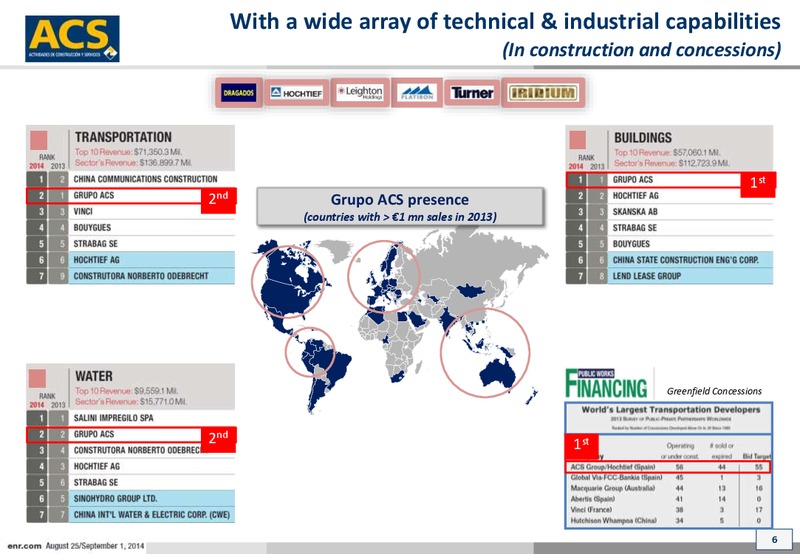The image size is (800, 554).
Task: Click the North America region on map
Action: [x=288, y=282]
